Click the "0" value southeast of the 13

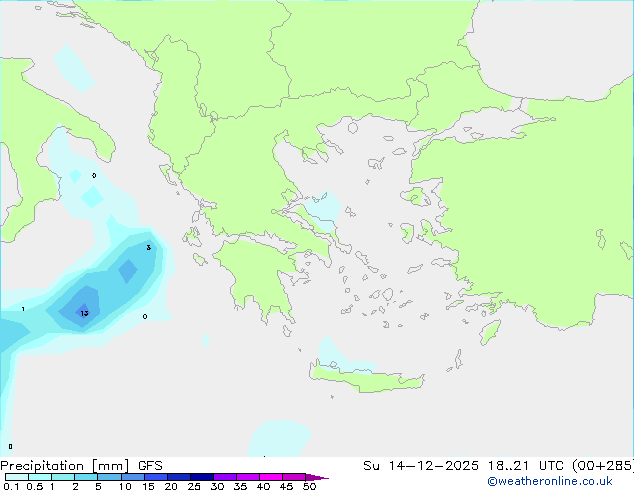pyautogui.click(x=145, y=317)
